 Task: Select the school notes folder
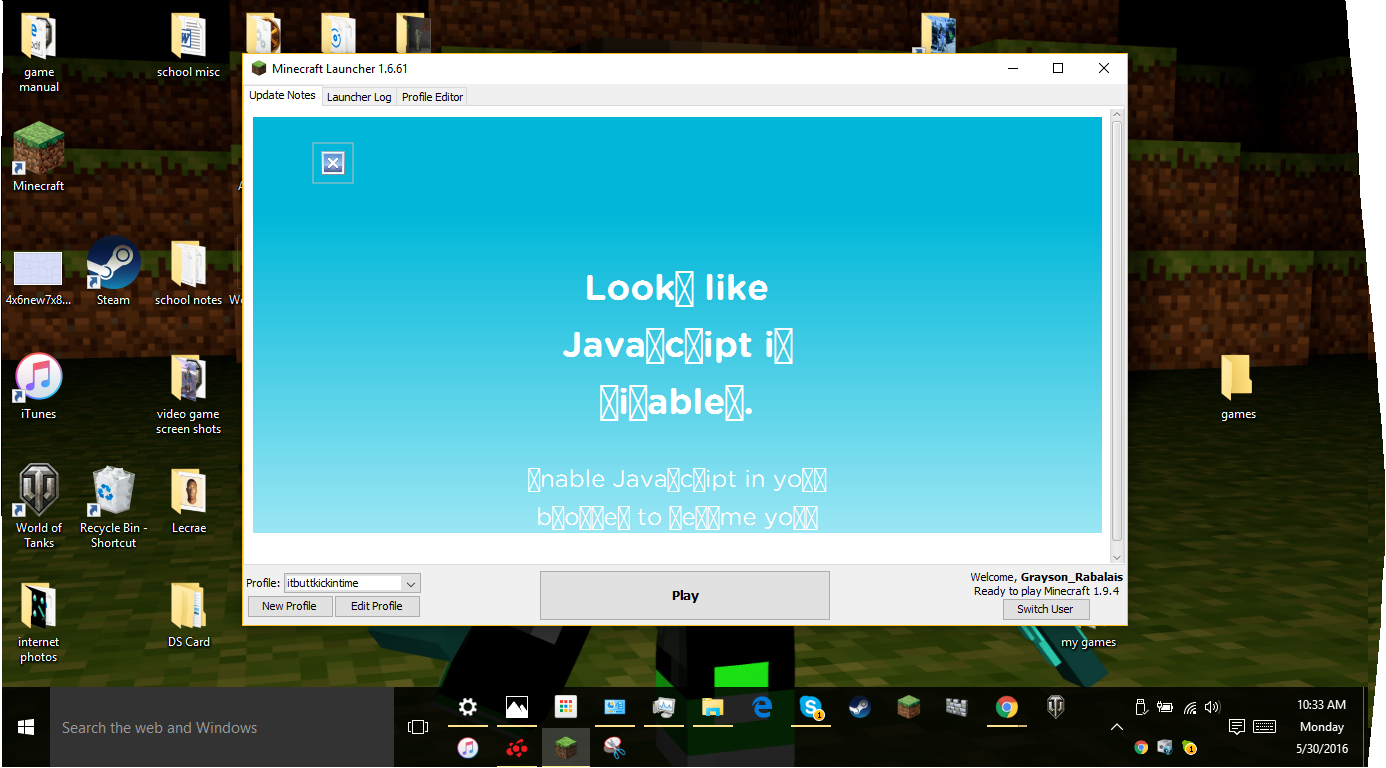[x=188, y=272]
